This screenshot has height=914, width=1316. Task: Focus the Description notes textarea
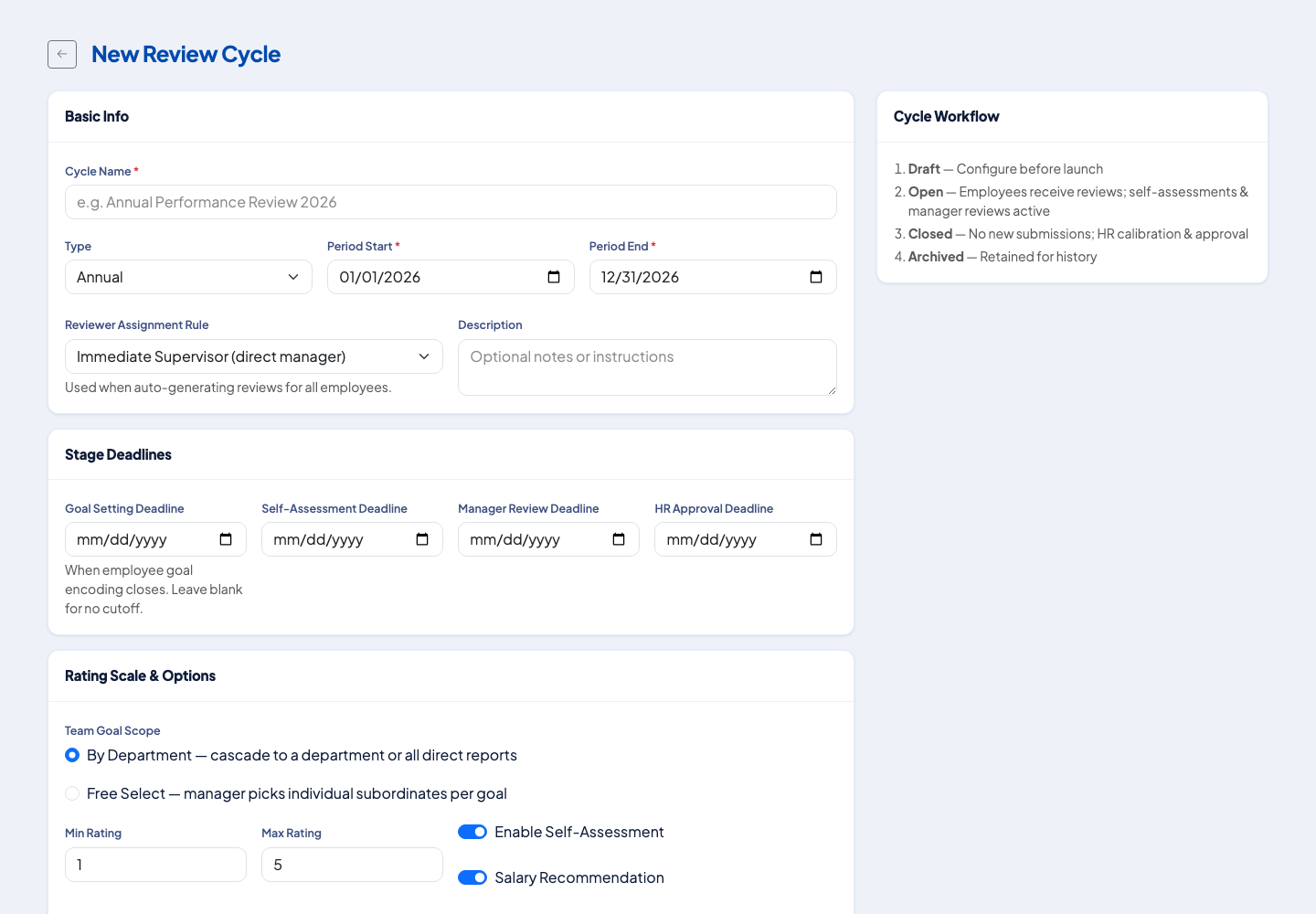pyautogui.click(x=647, y=367)
